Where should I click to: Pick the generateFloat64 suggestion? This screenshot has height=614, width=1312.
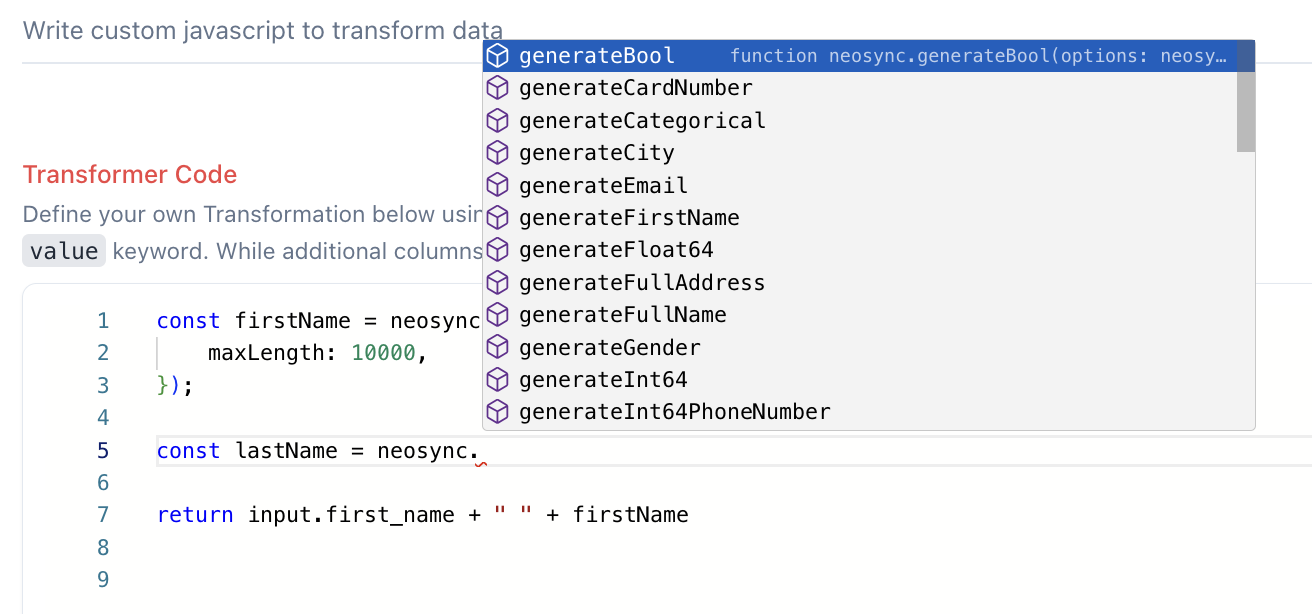pyautogui.click(x=859, y=250)
